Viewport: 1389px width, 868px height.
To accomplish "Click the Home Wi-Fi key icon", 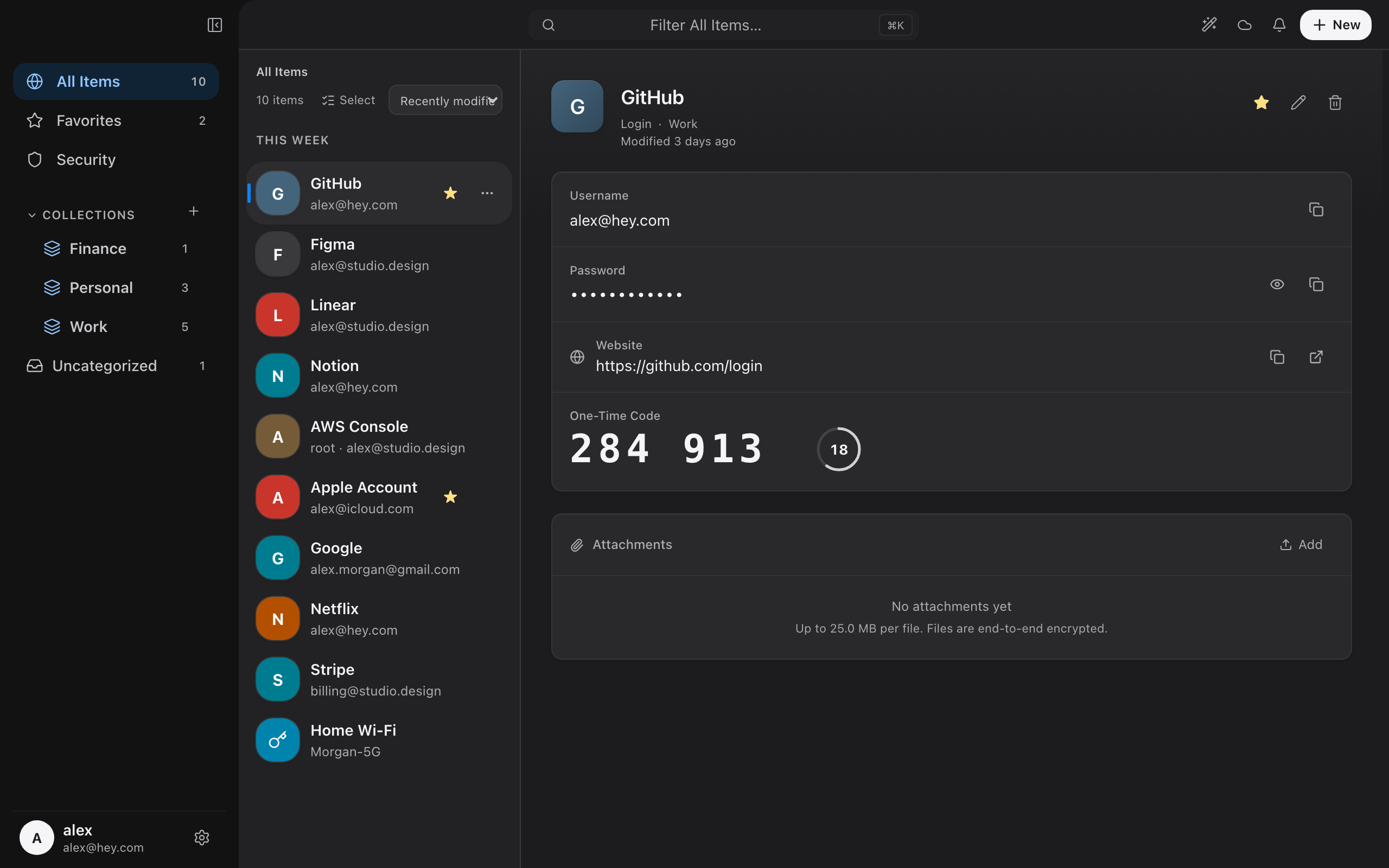I will point(278,740).
